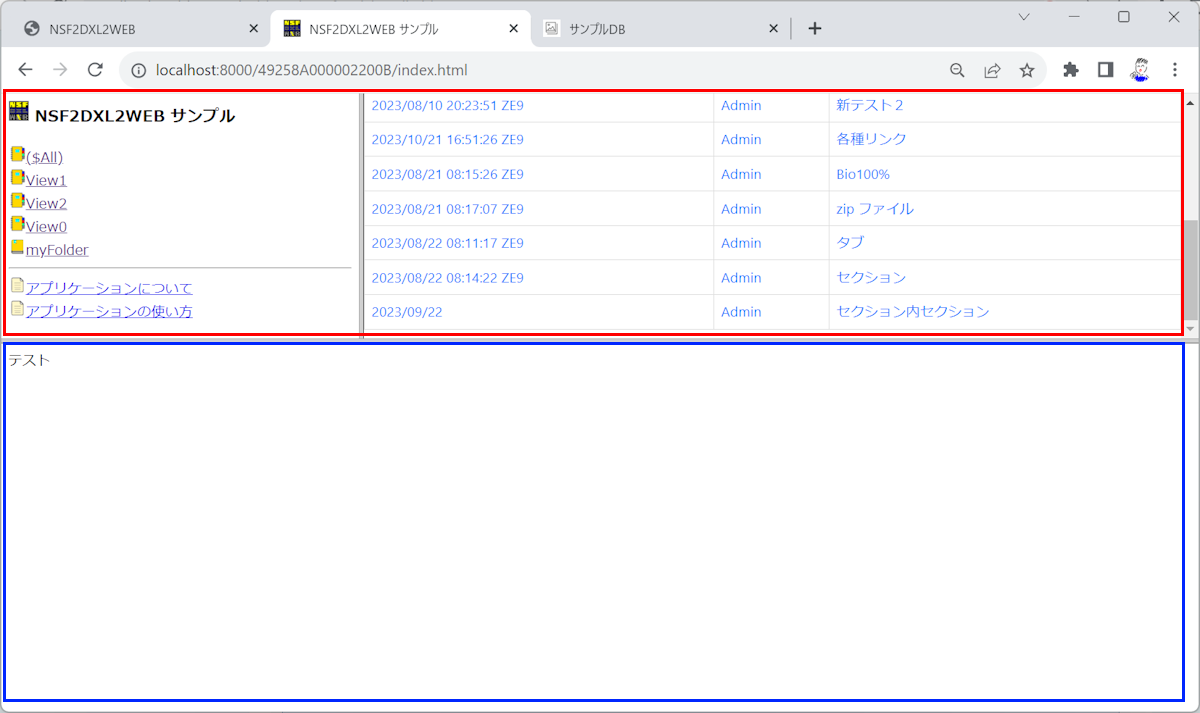Open the zoom magnifier icon in address bar

coord(957,70)
